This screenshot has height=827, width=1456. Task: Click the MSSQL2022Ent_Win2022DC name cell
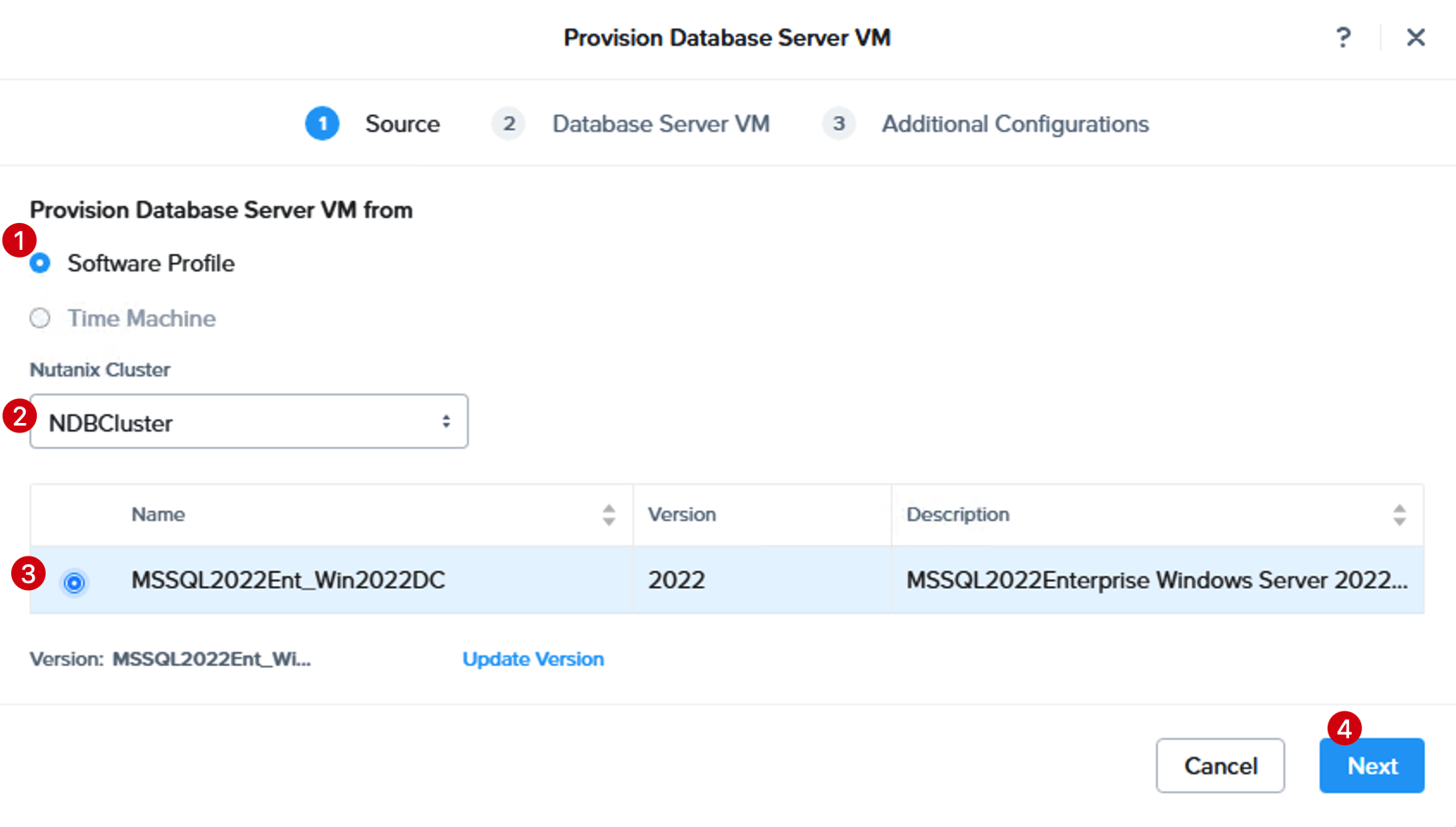pos(288,580)
